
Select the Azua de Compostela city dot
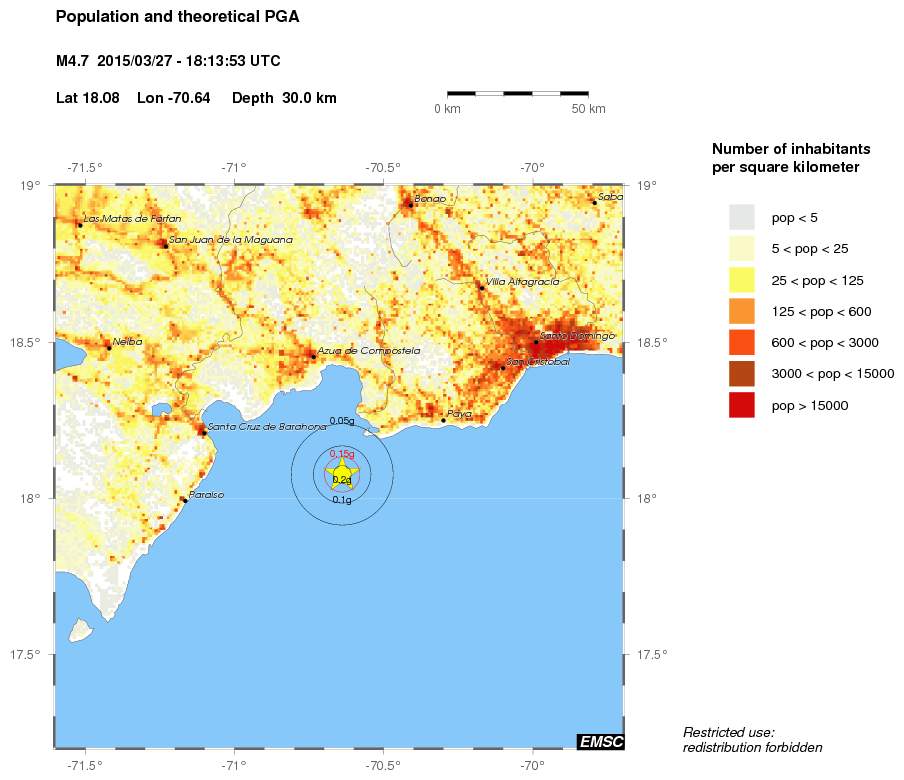(313, 357)
